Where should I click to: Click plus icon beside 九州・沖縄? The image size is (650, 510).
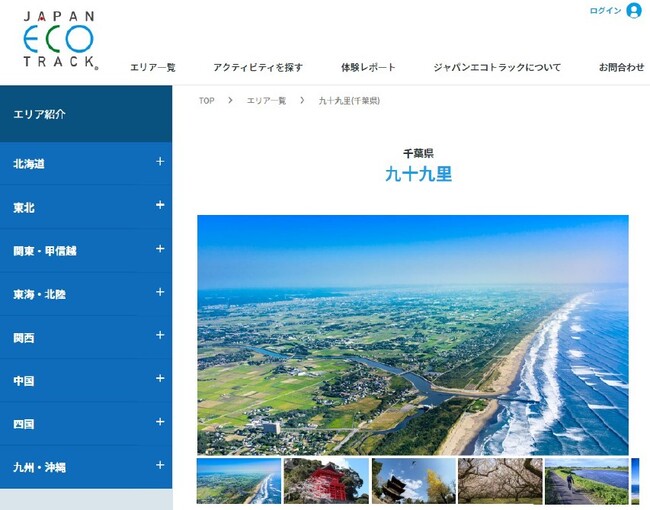[160, 465]
